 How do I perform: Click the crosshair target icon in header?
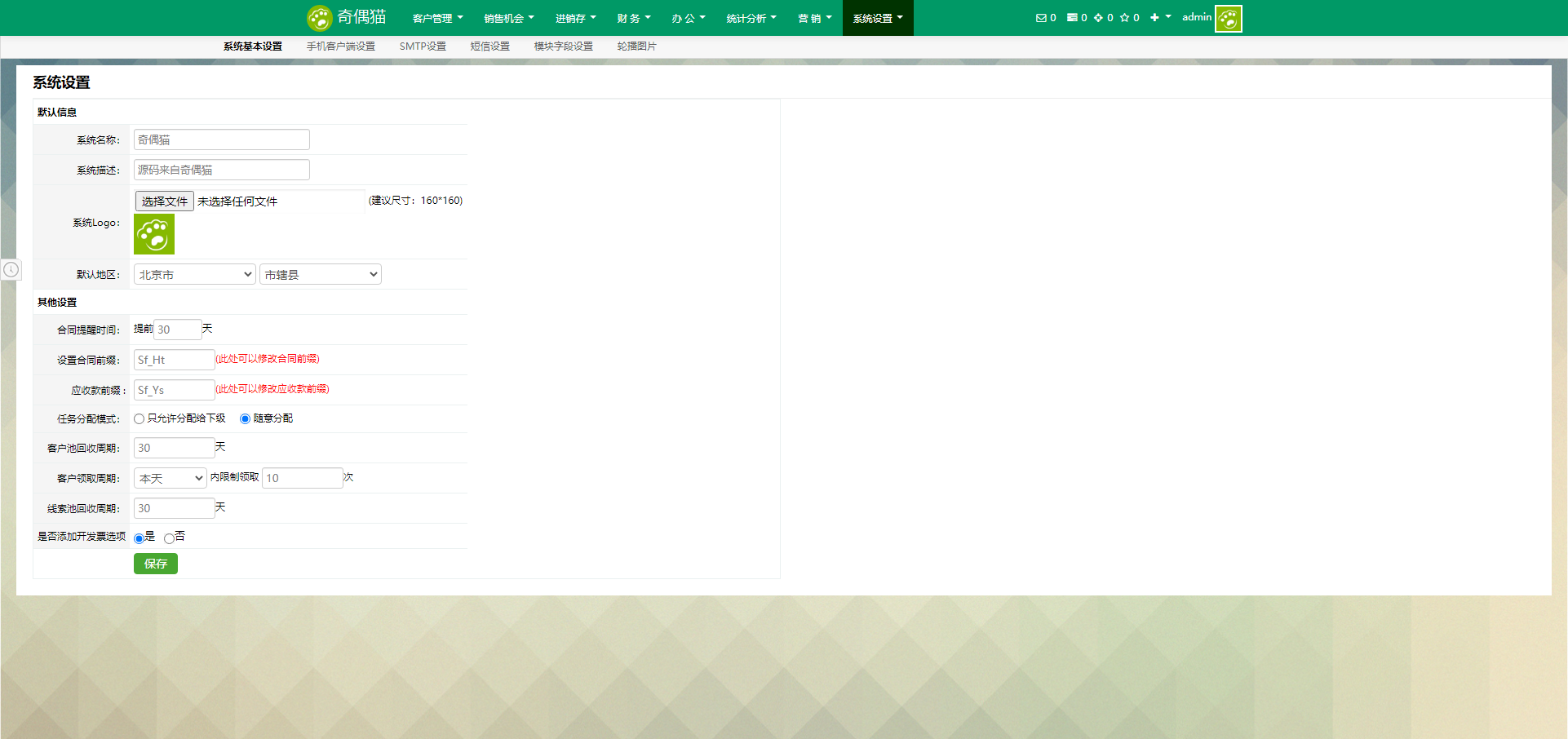tap(1098, 18)
